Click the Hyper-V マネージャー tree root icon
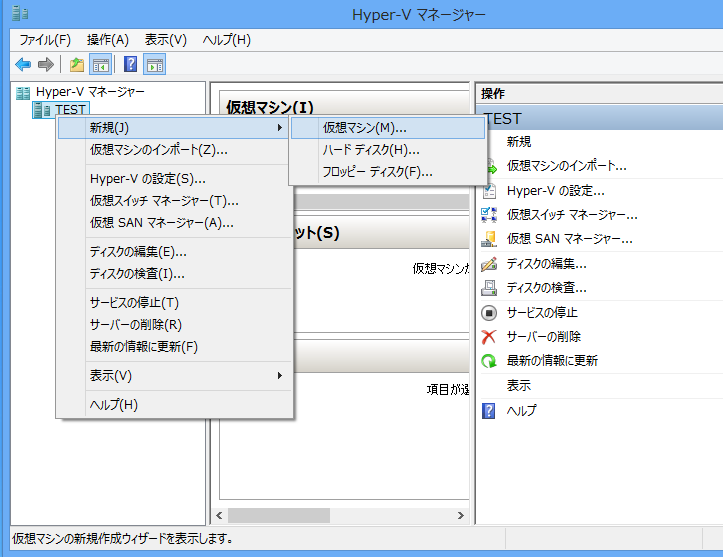Image resolution: width=723 pixels, height=557 pixels. (23, 93)
